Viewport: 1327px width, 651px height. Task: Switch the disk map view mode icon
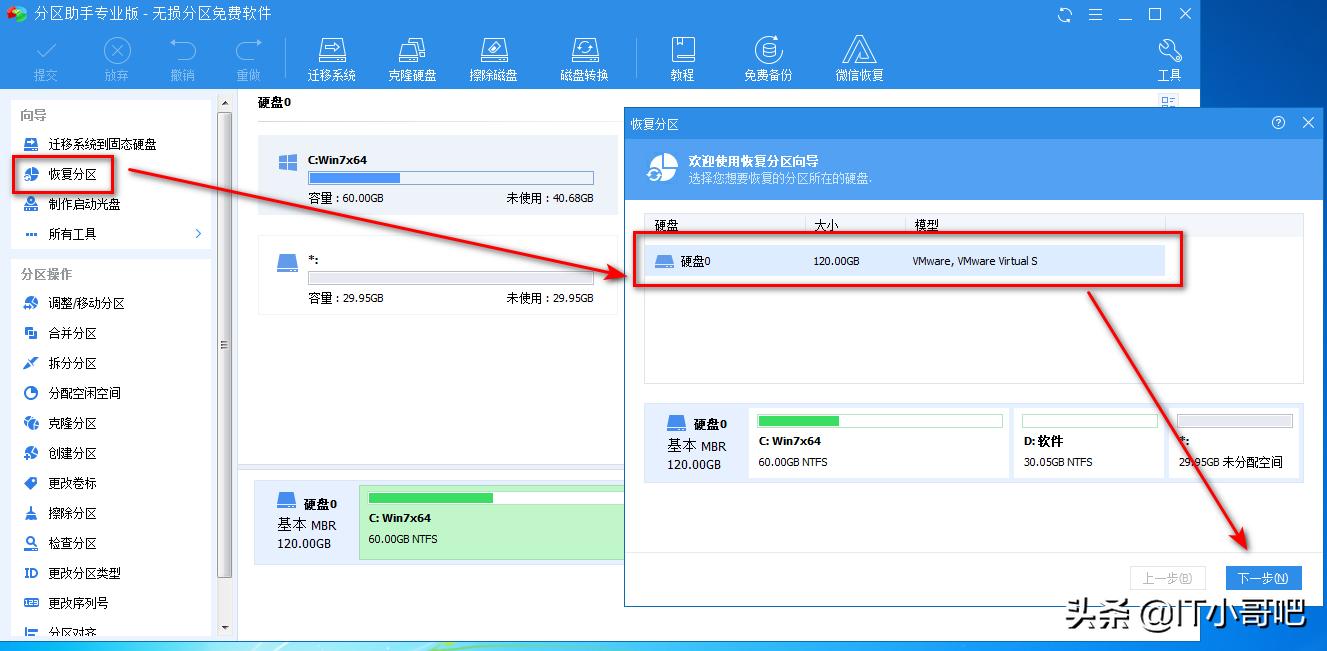click(x=1168, y=101)
